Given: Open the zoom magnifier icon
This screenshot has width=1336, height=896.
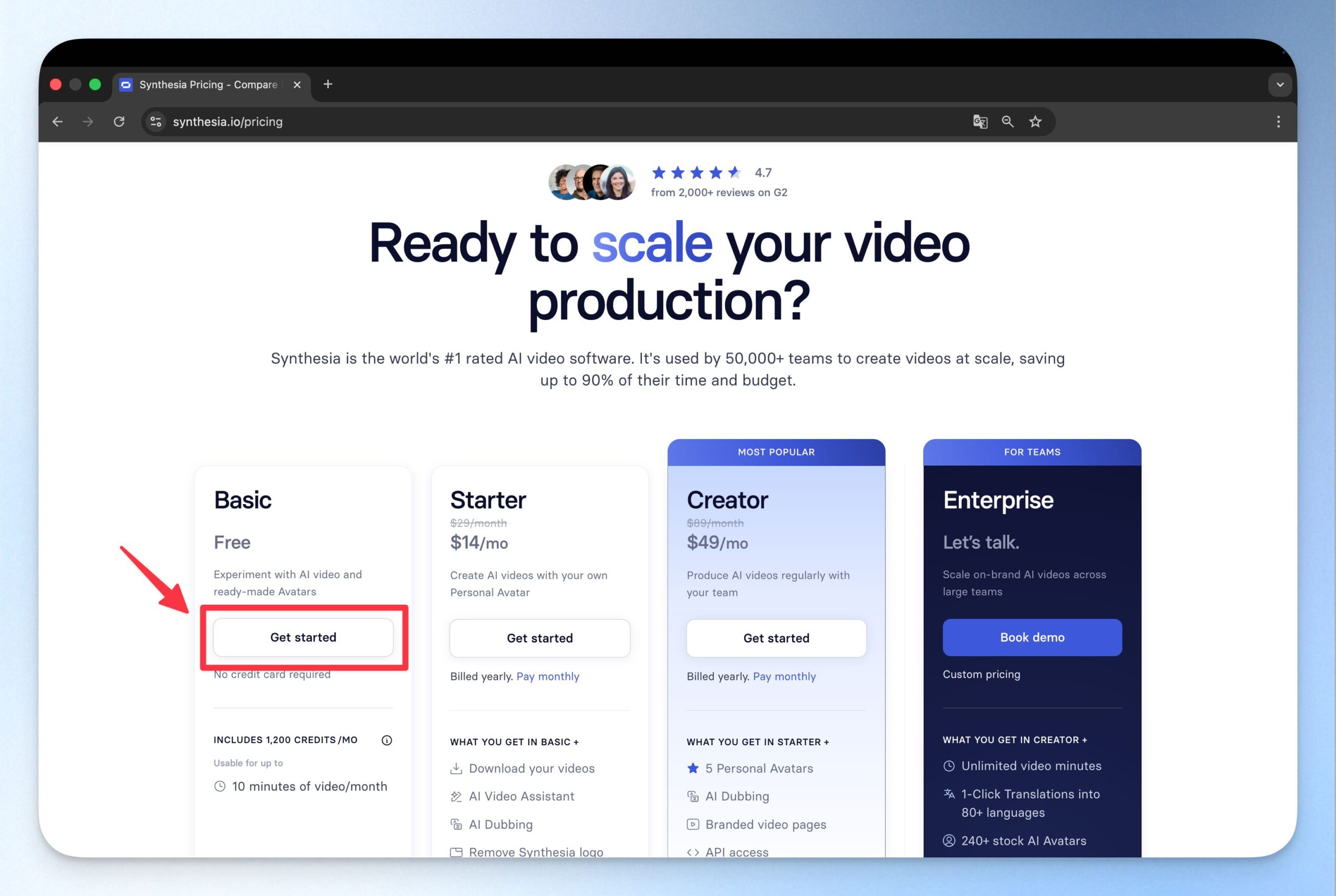Looking at the screenshot, I should coord(1007,122).
